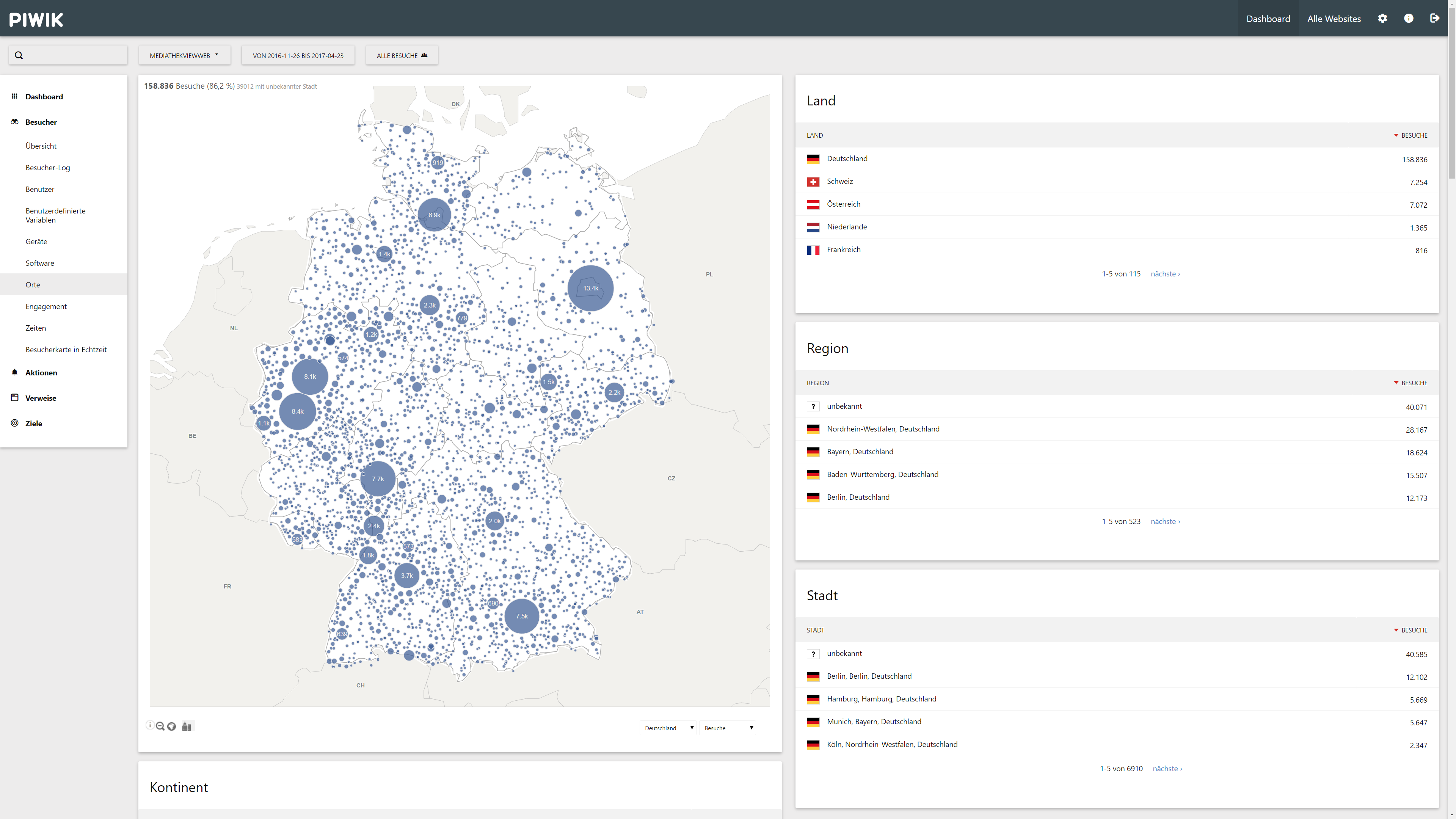Open the Besuche metric dropdown

(728, 728)
